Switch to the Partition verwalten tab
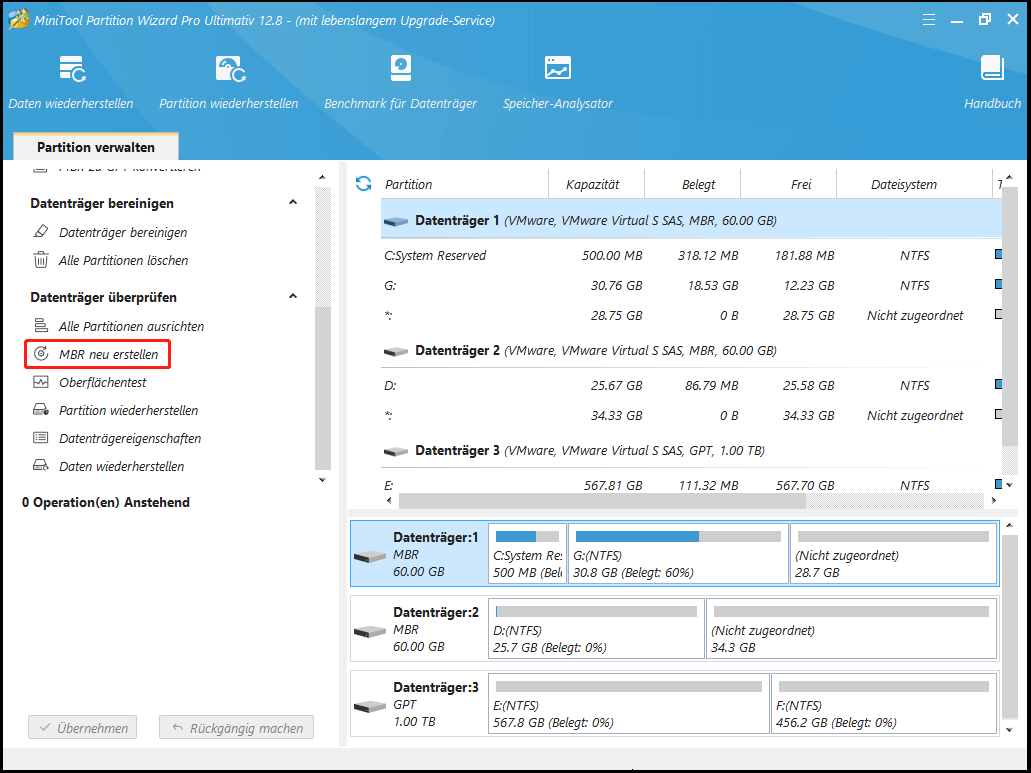This screenshot has width=1031, height=773. coord(96,147)
